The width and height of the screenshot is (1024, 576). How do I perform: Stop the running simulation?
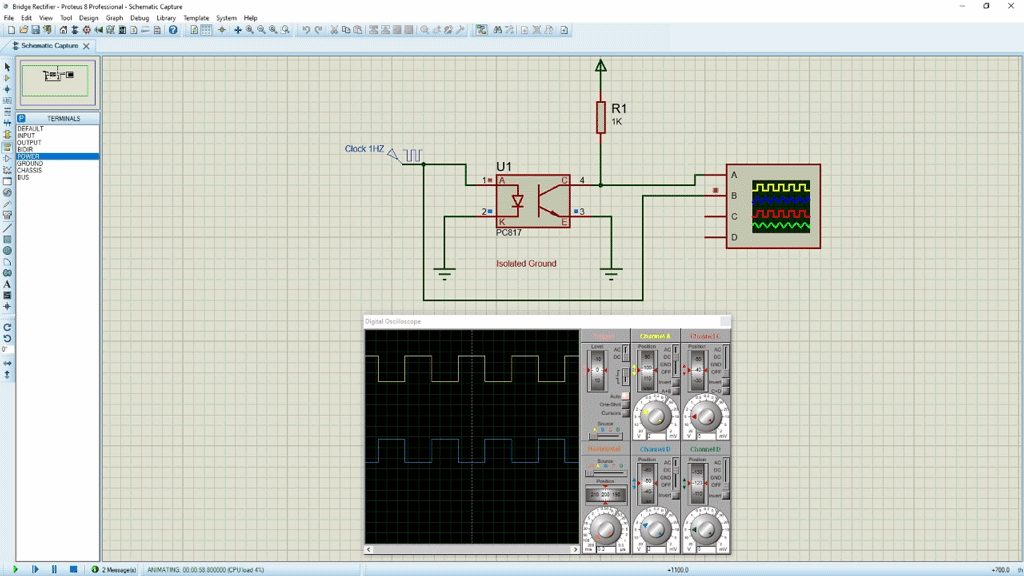point(73,569)
